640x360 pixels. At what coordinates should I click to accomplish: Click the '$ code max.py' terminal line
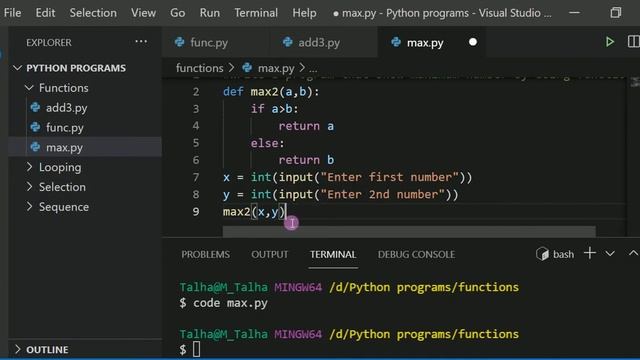click(224, 303)
